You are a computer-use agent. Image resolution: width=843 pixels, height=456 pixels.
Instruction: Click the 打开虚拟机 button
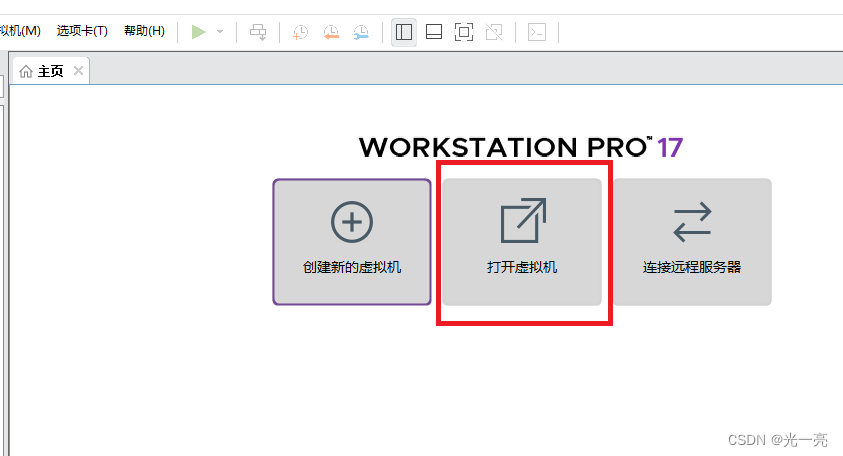tap(522, 242)
